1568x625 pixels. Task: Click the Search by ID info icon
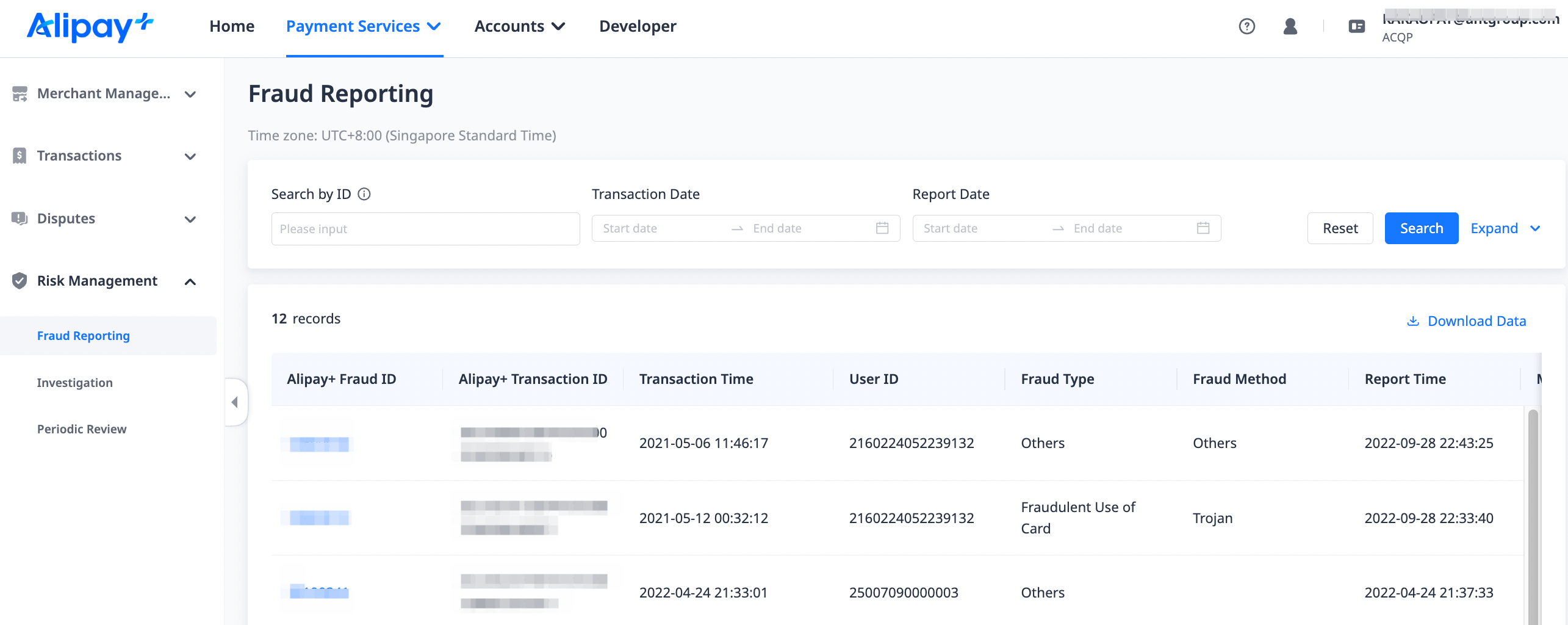tap(364, 194)
